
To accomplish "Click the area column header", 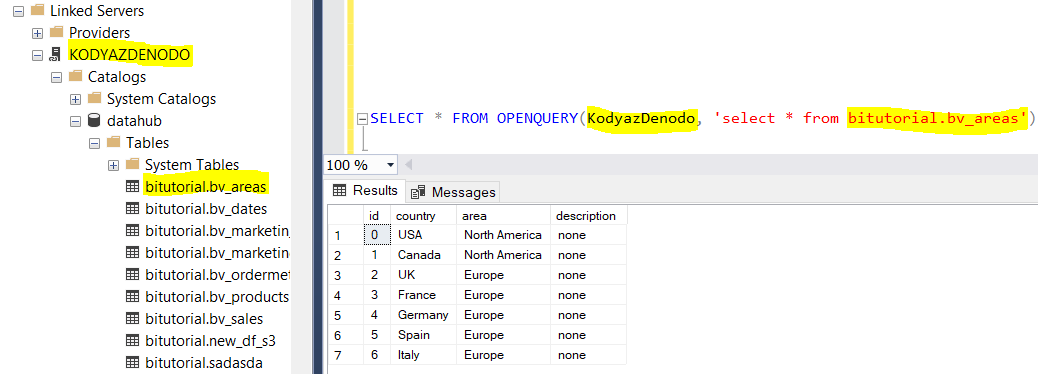I will (503, 216).
